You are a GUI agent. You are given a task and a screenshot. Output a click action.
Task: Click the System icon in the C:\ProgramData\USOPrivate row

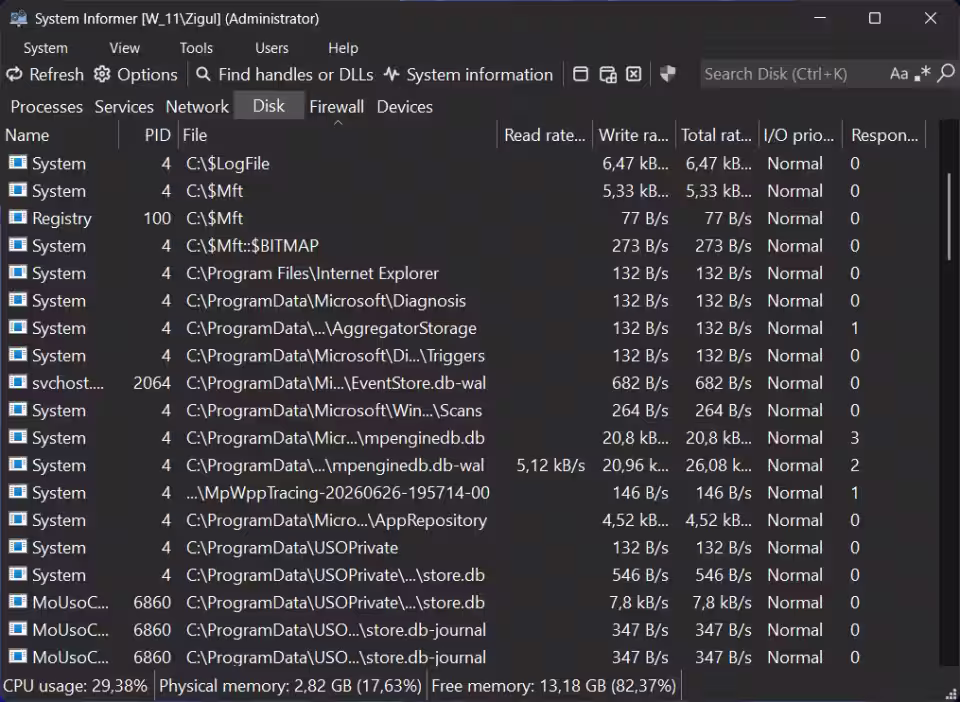pos(18,547)
